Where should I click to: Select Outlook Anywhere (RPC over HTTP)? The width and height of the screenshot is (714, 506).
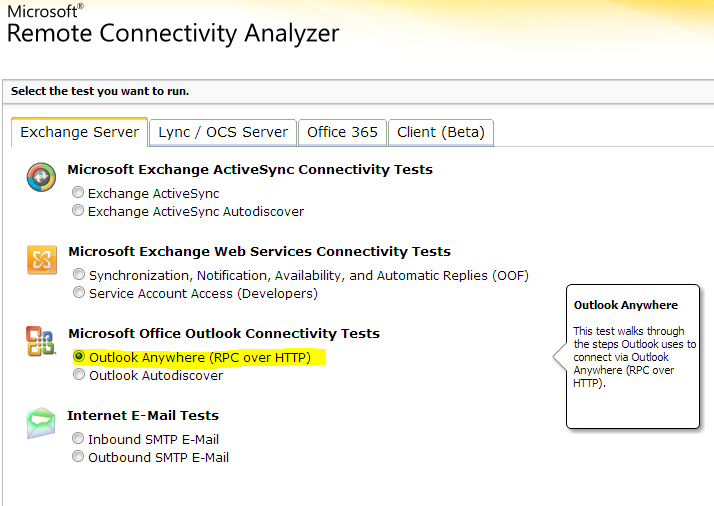click(x=79, y=356)
